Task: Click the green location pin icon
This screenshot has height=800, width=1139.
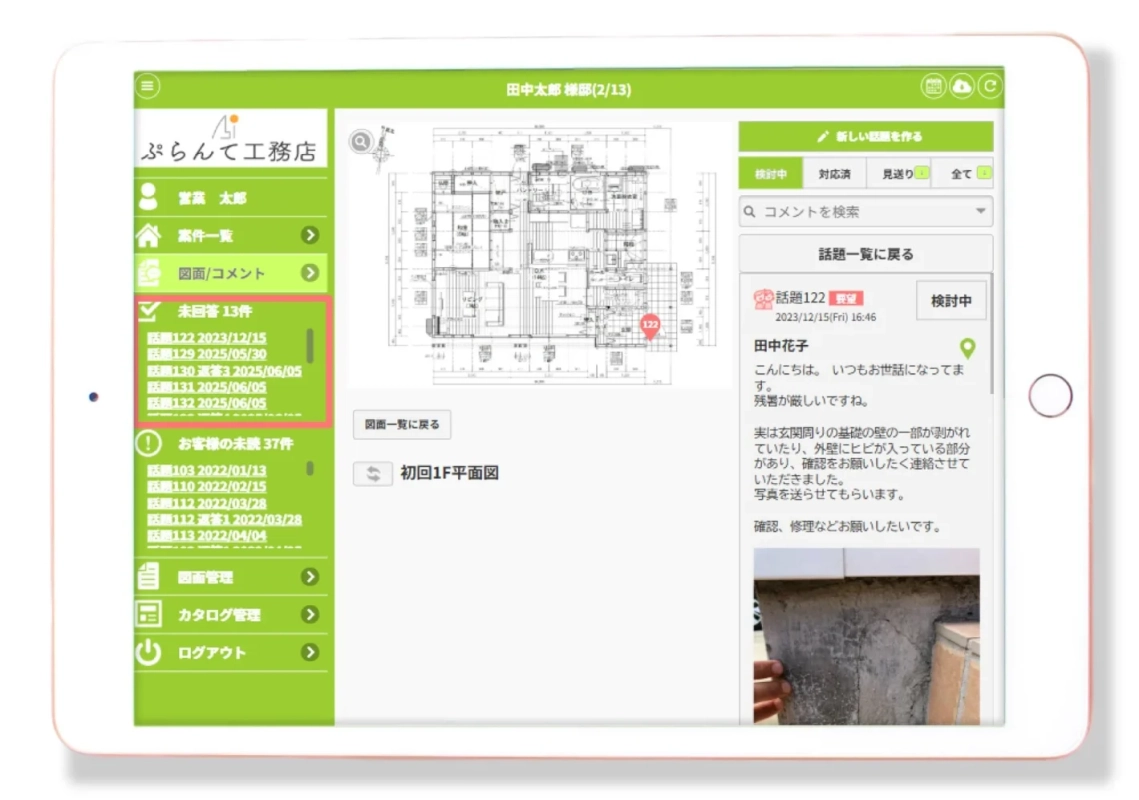Action: click(967, 348)
